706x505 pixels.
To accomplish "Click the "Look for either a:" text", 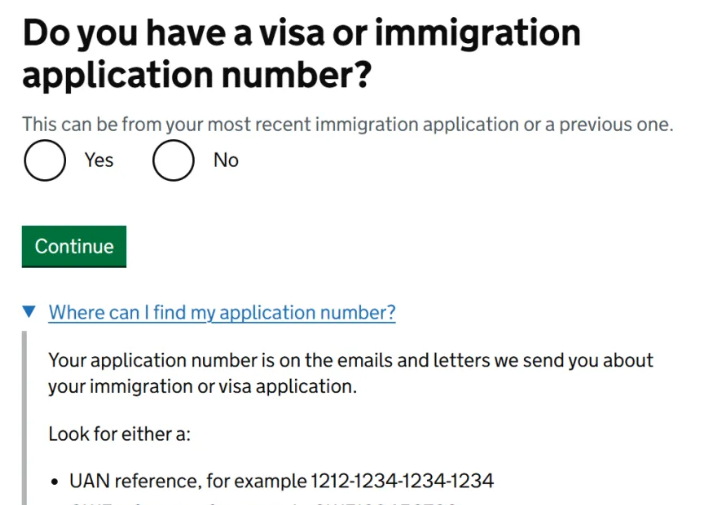I will click(119, 435).
